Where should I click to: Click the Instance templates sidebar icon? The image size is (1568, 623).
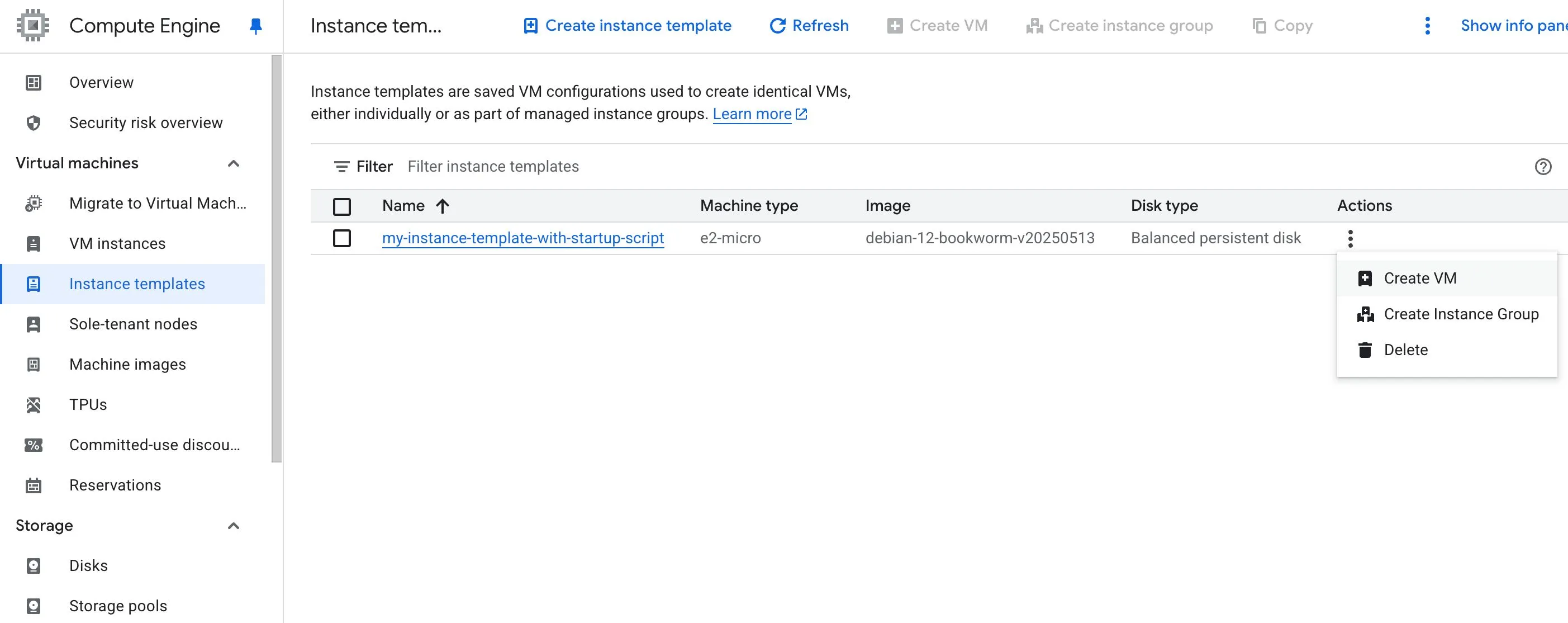point(34,284)
